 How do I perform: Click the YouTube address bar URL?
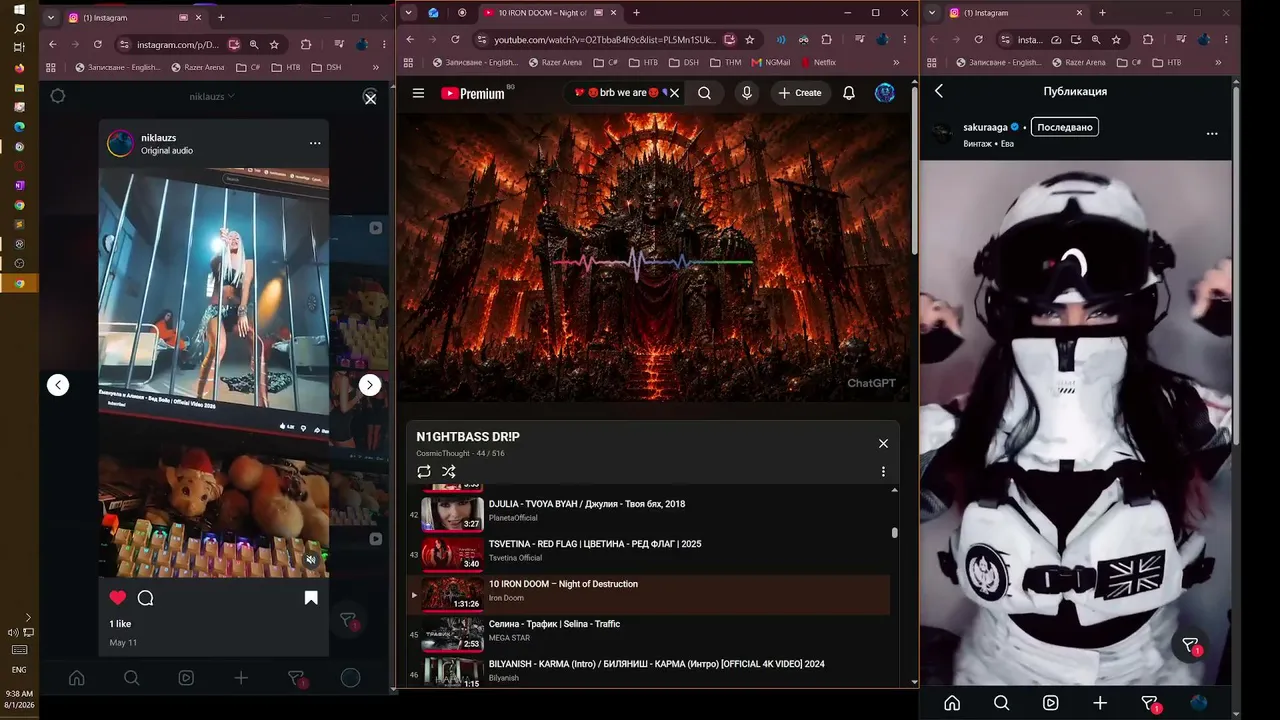click(x=605, y=40)
